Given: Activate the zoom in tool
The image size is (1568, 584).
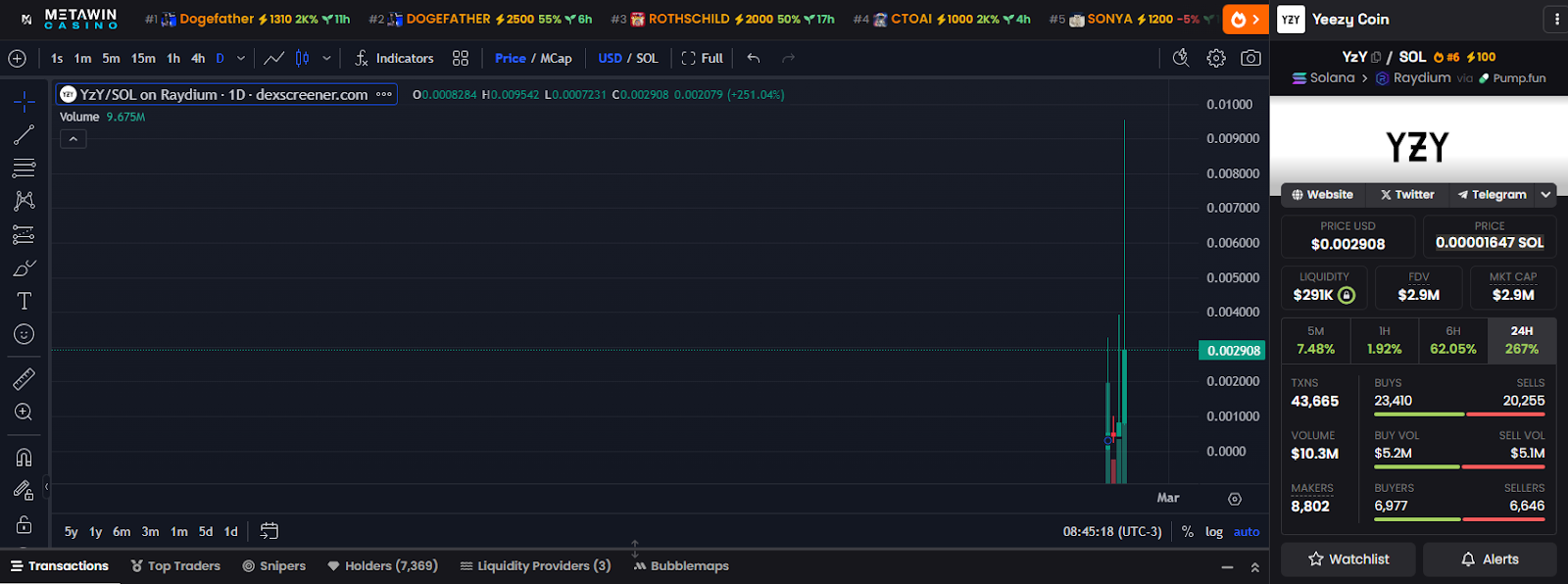Looking at the screenshot, I should point(24,412).
